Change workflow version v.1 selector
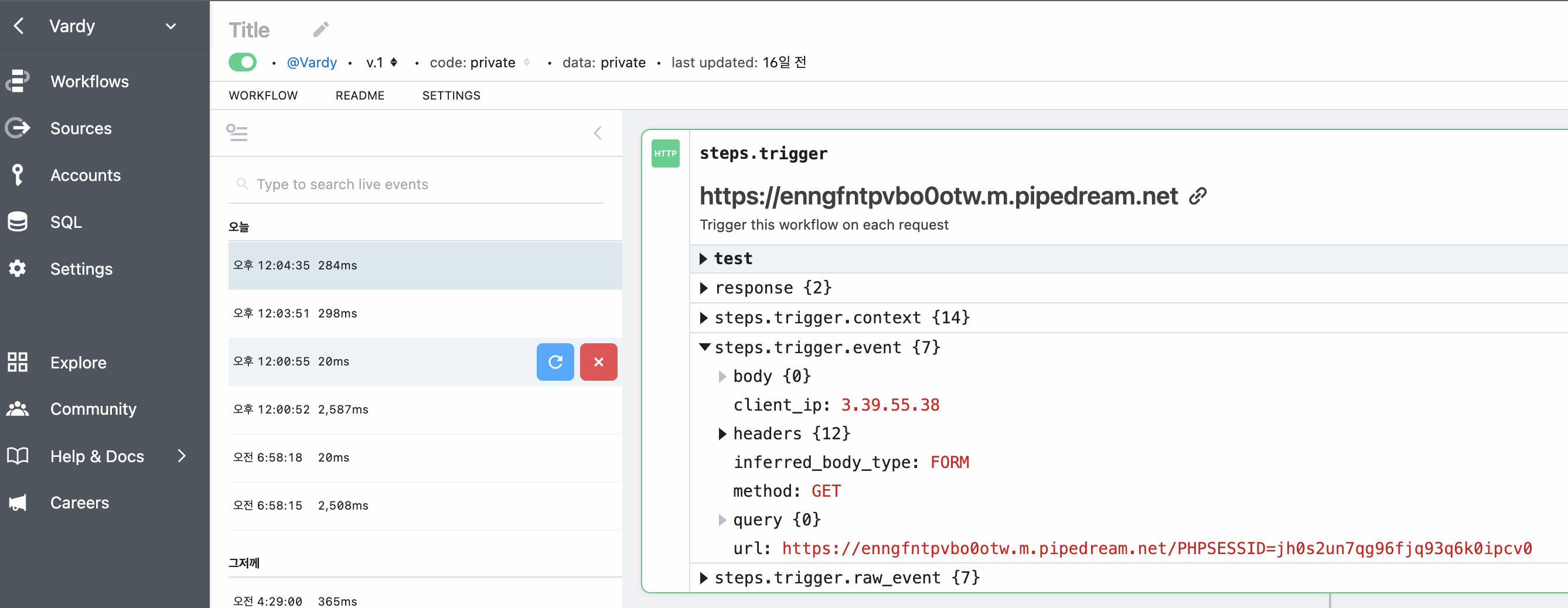Viewport: 1568px width, 608px height. [x=381, y=62]
